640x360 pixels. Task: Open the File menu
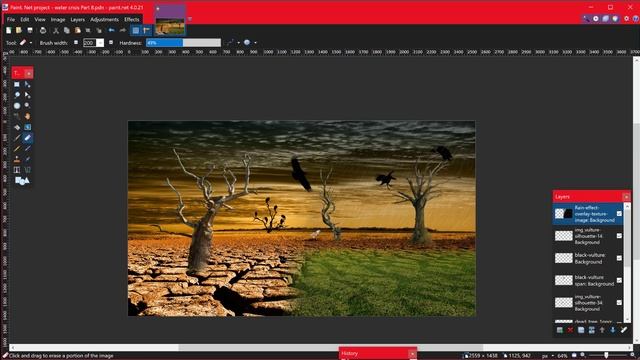11,20
